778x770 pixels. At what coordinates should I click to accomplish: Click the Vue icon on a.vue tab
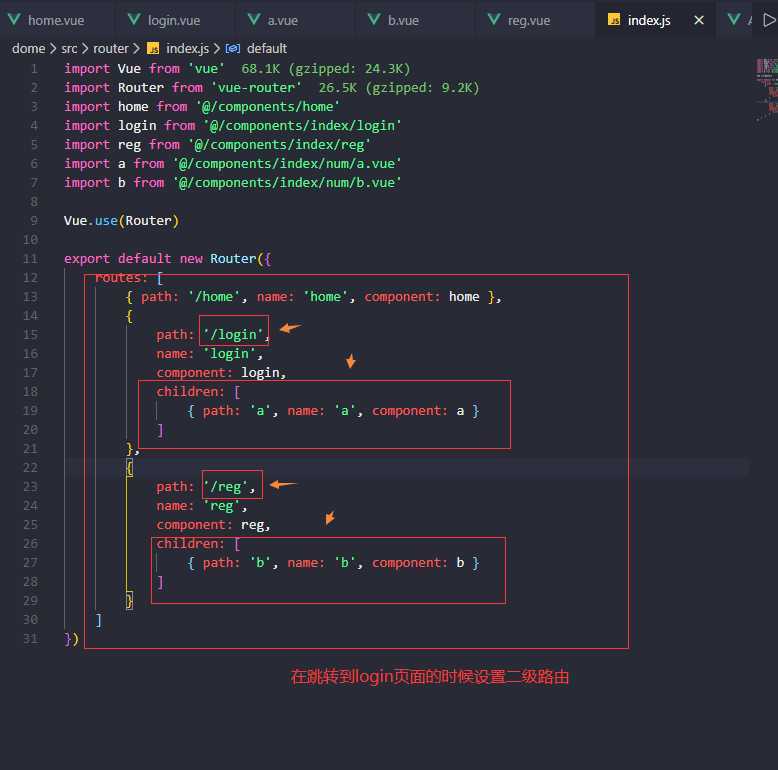tap(254, 19)
